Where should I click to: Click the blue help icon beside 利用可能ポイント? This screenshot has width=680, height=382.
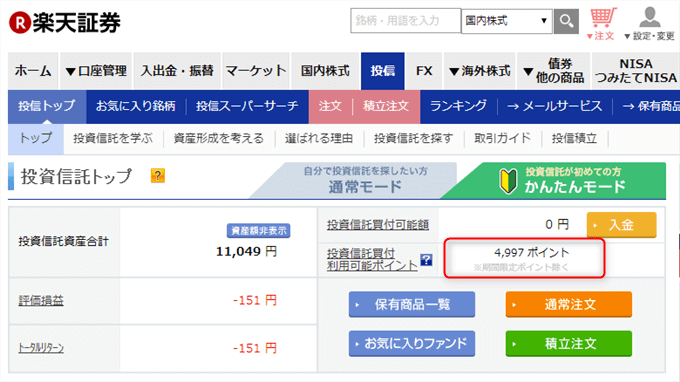[426, 260]
